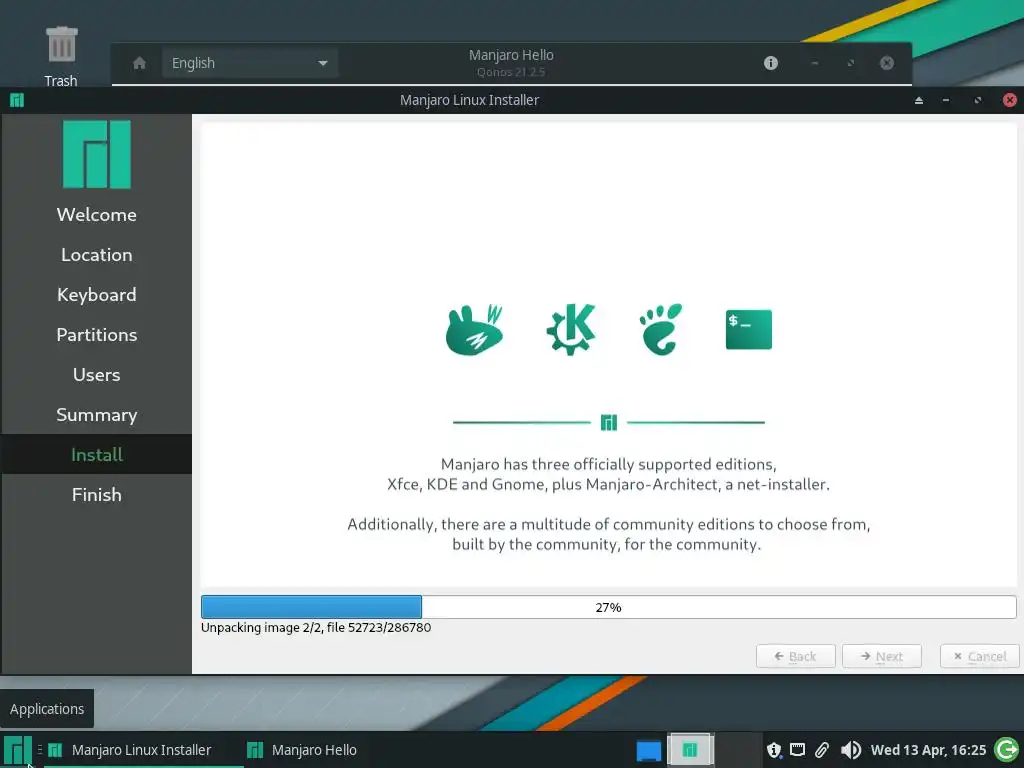The image size is (1024, 768).
Task: Click the window list handle in the panel
Action: click(x=40, y=750)
